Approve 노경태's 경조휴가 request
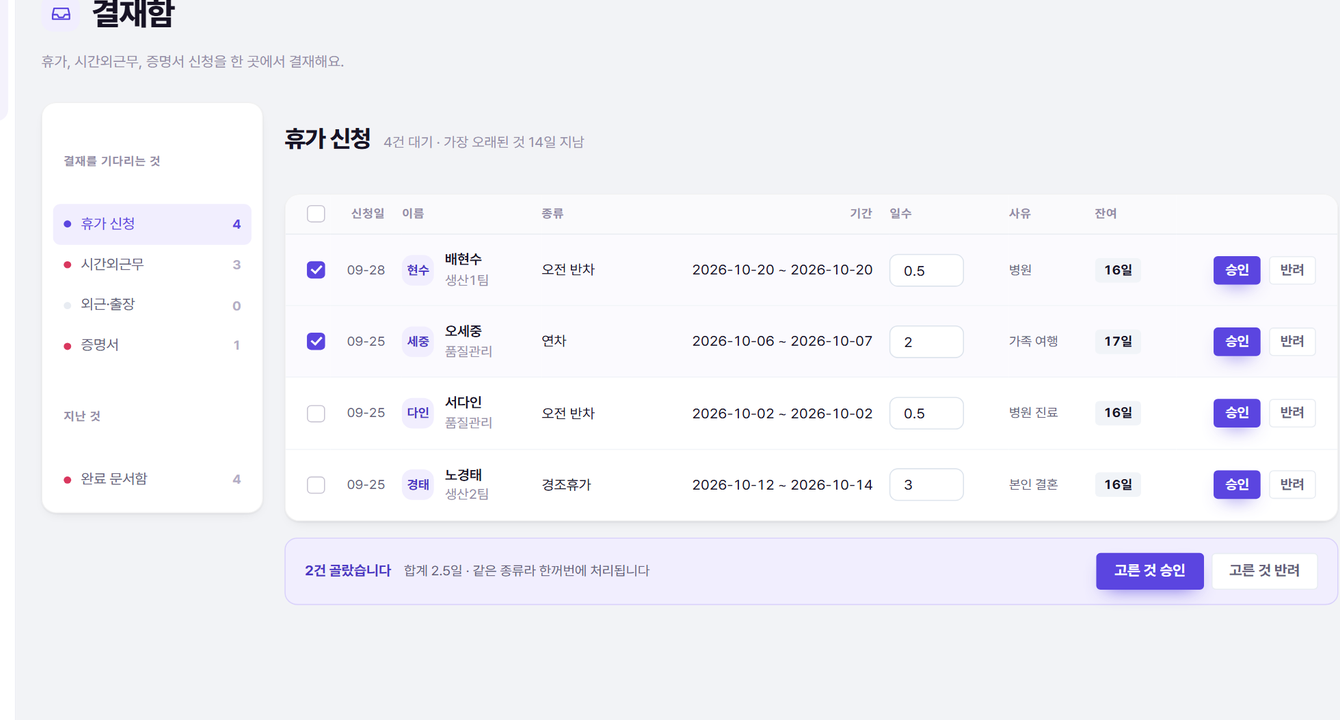 click(x=1237, y=485)
